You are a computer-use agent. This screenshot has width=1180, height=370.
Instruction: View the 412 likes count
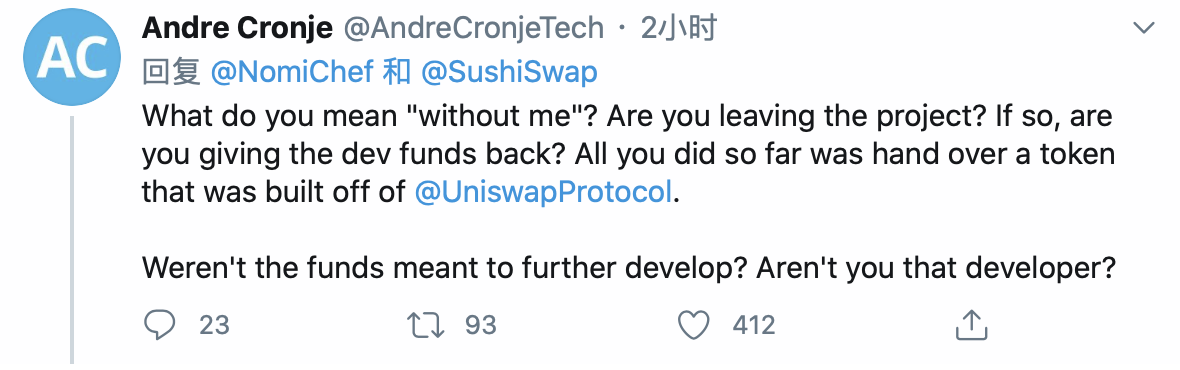coord(753,325)
